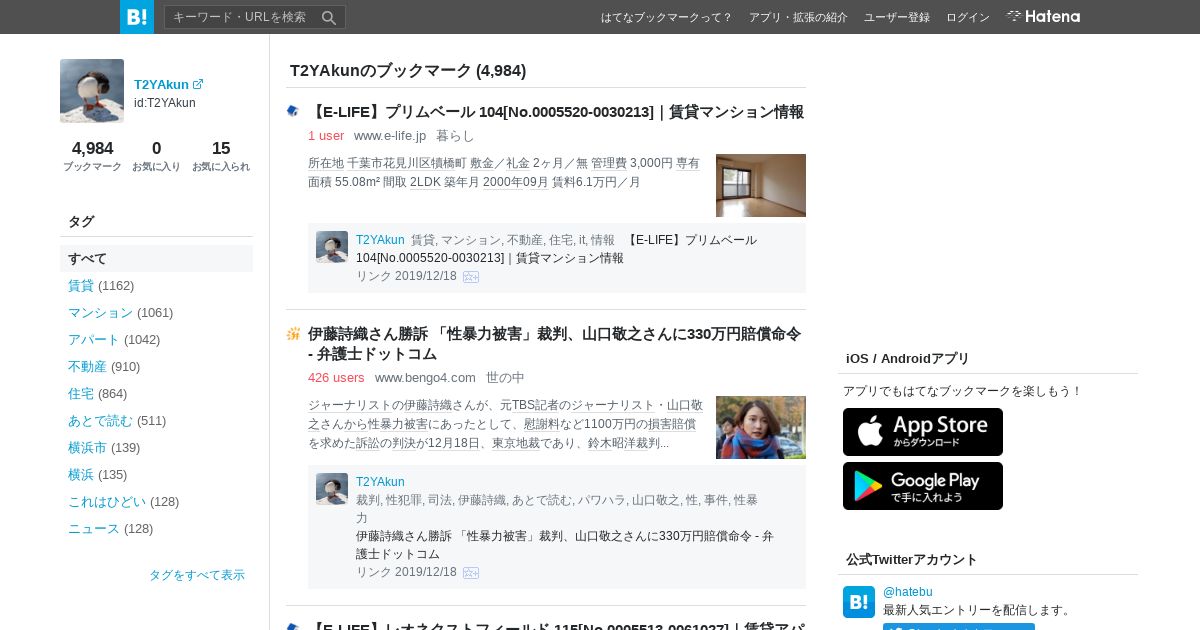Click the App Store download badge
1200x630 pixels.
923,432
